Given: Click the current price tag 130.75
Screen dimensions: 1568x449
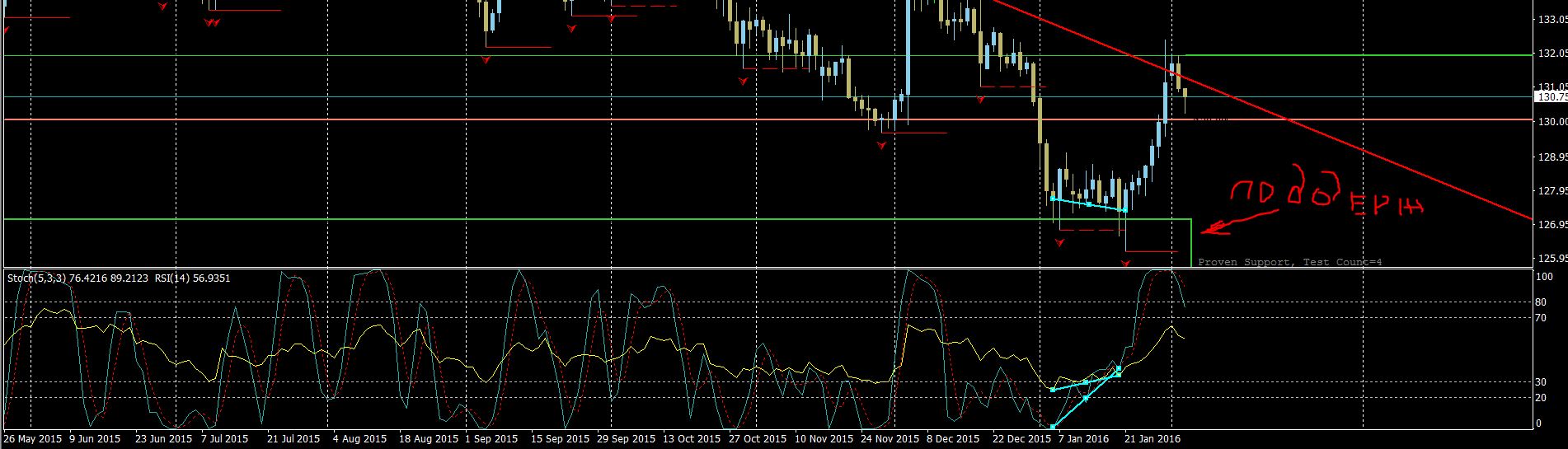Looking at the screenshot, I should pyautogui.click(x=1550, y=96).
